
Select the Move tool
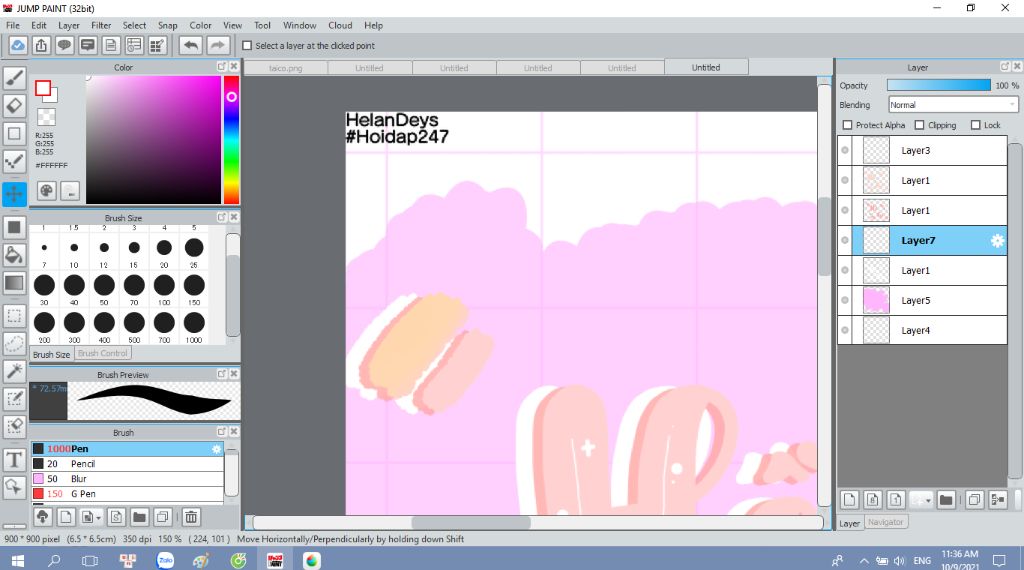(14, 194)
